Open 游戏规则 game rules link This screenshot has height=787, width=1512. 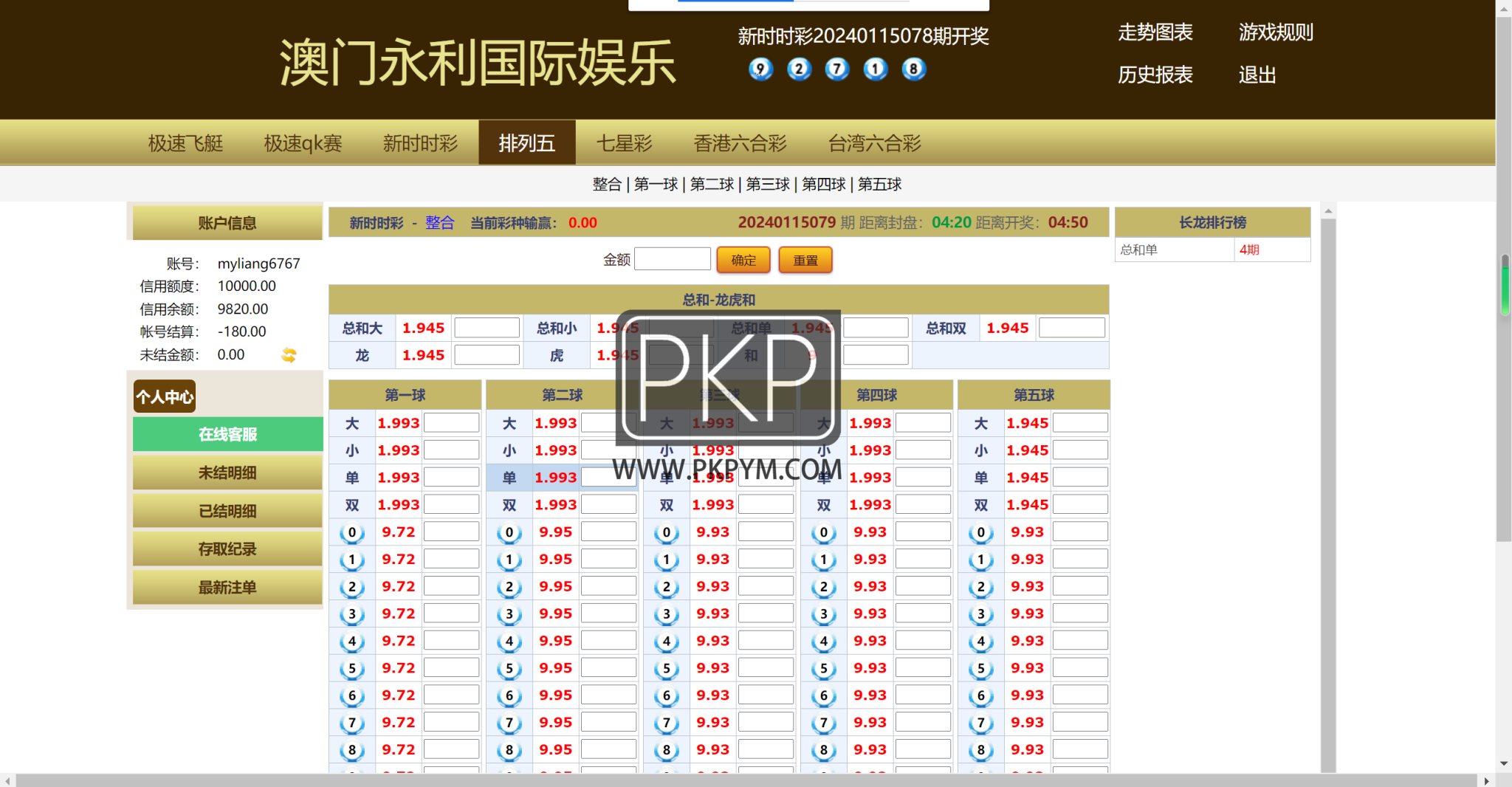point(1276,32)
